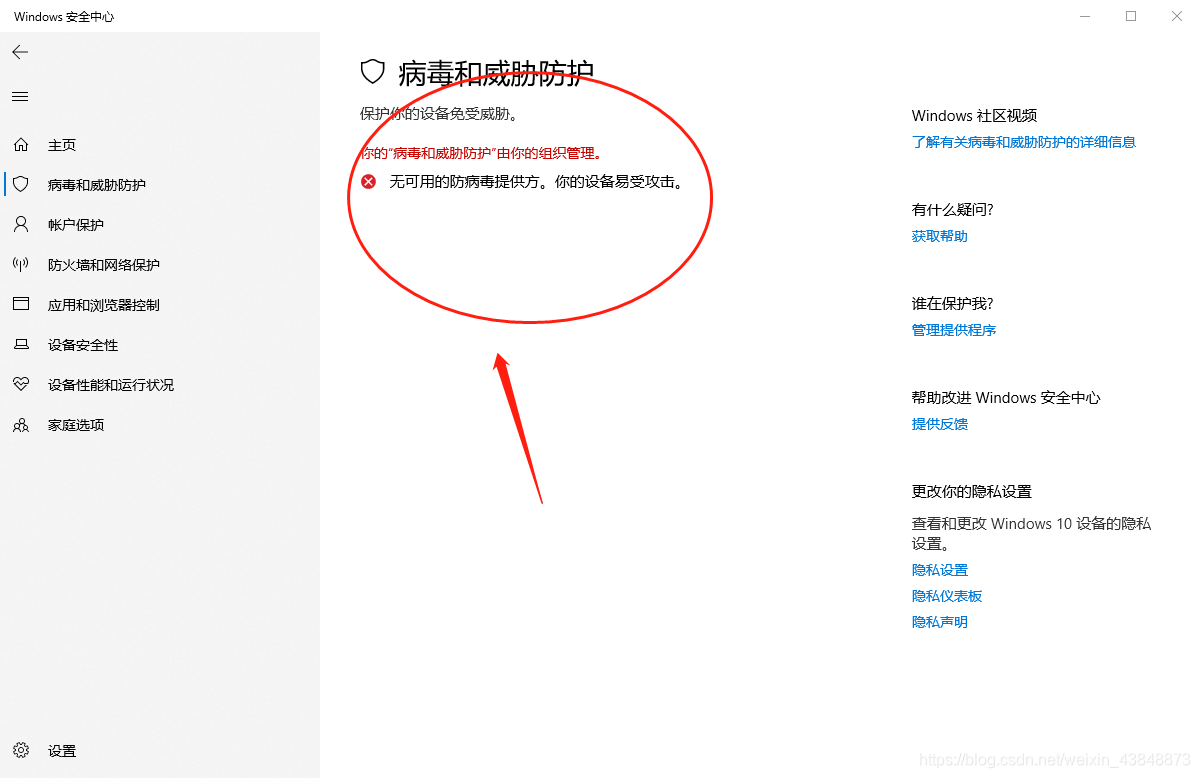Image resolution: width=1200 pixels, height=778 pixels.
Task: Open 了解有关病毒和威胁防护的详细信息 link
Action: (x=1023, y=142)
